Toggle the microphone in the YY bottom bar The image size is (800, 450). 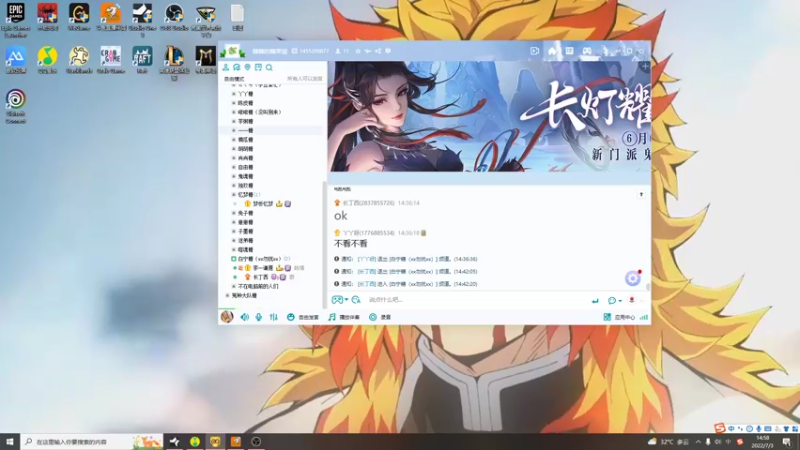pos(259,317)
